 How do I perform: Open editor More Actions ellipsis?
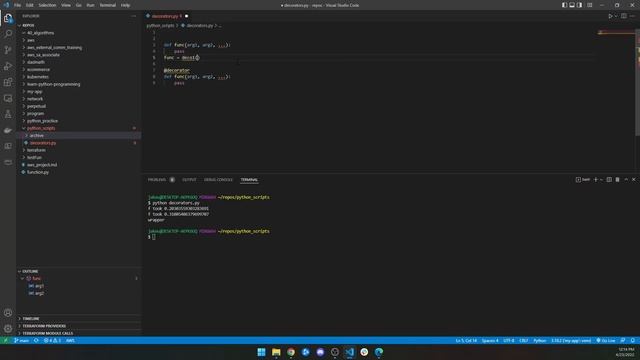click(x=632, y=16)
